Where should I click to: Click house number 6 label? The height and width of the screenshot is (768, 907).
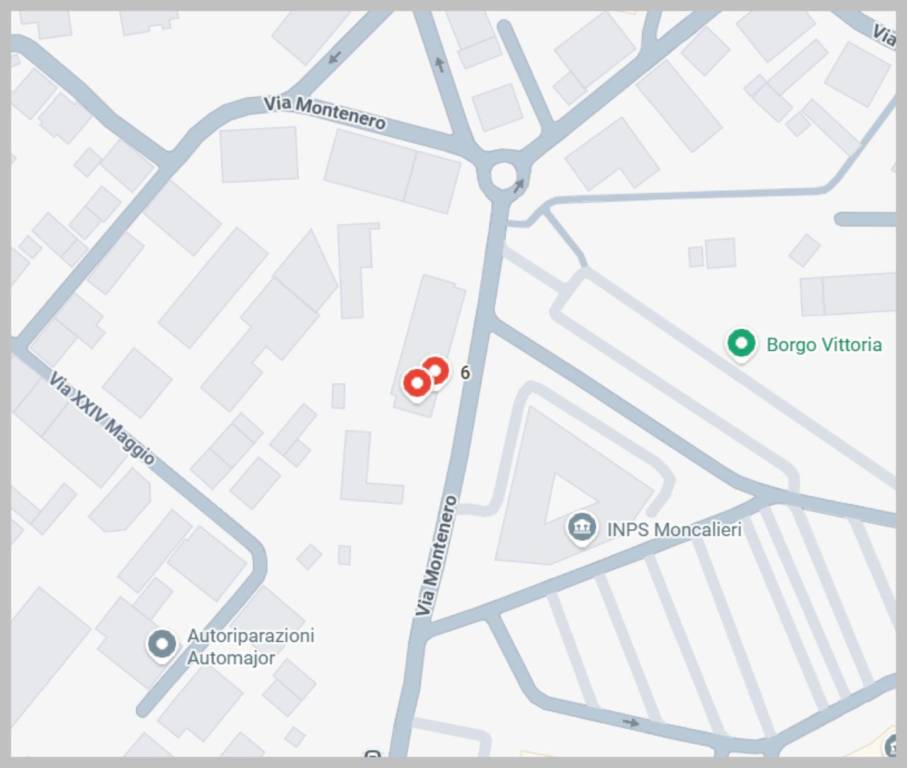click(x=465, y=373)
